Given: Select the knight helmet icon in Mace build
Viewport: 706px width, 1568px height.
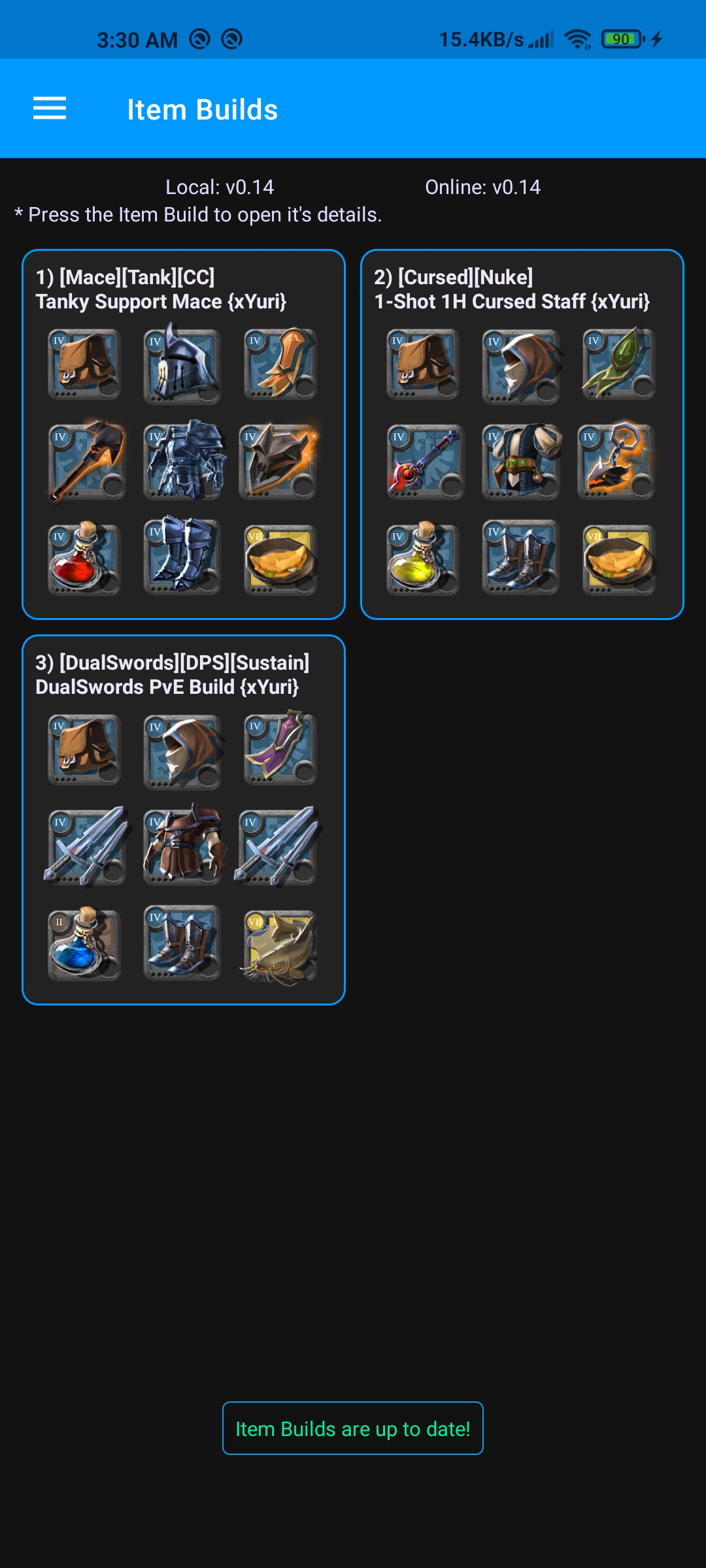Looking at the screenshot, I should [x=182, y=363].
